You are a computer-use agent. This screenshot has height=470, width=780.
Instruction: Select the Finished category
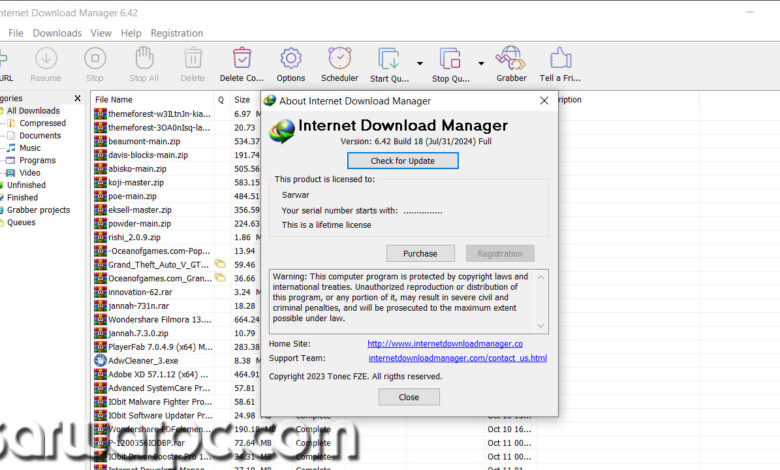click(x=22, y=197)
